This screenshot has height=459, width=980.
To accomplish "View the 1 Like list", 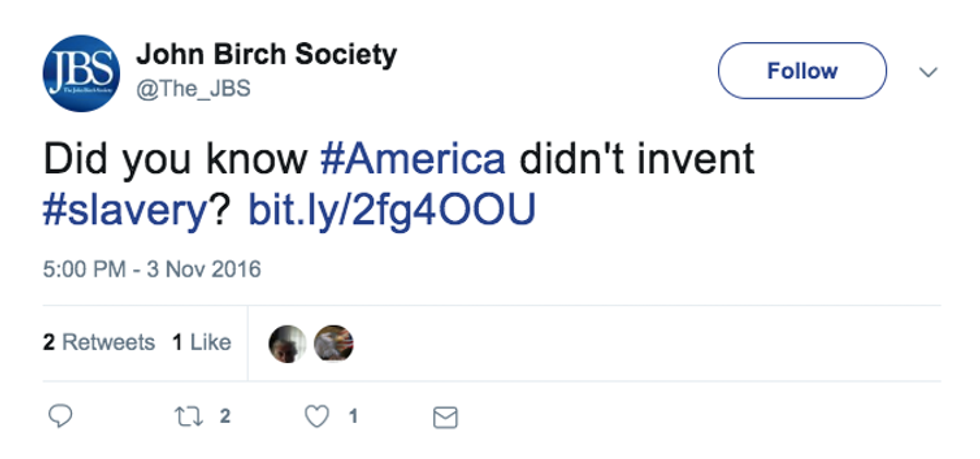I will [x=201, y=342].
